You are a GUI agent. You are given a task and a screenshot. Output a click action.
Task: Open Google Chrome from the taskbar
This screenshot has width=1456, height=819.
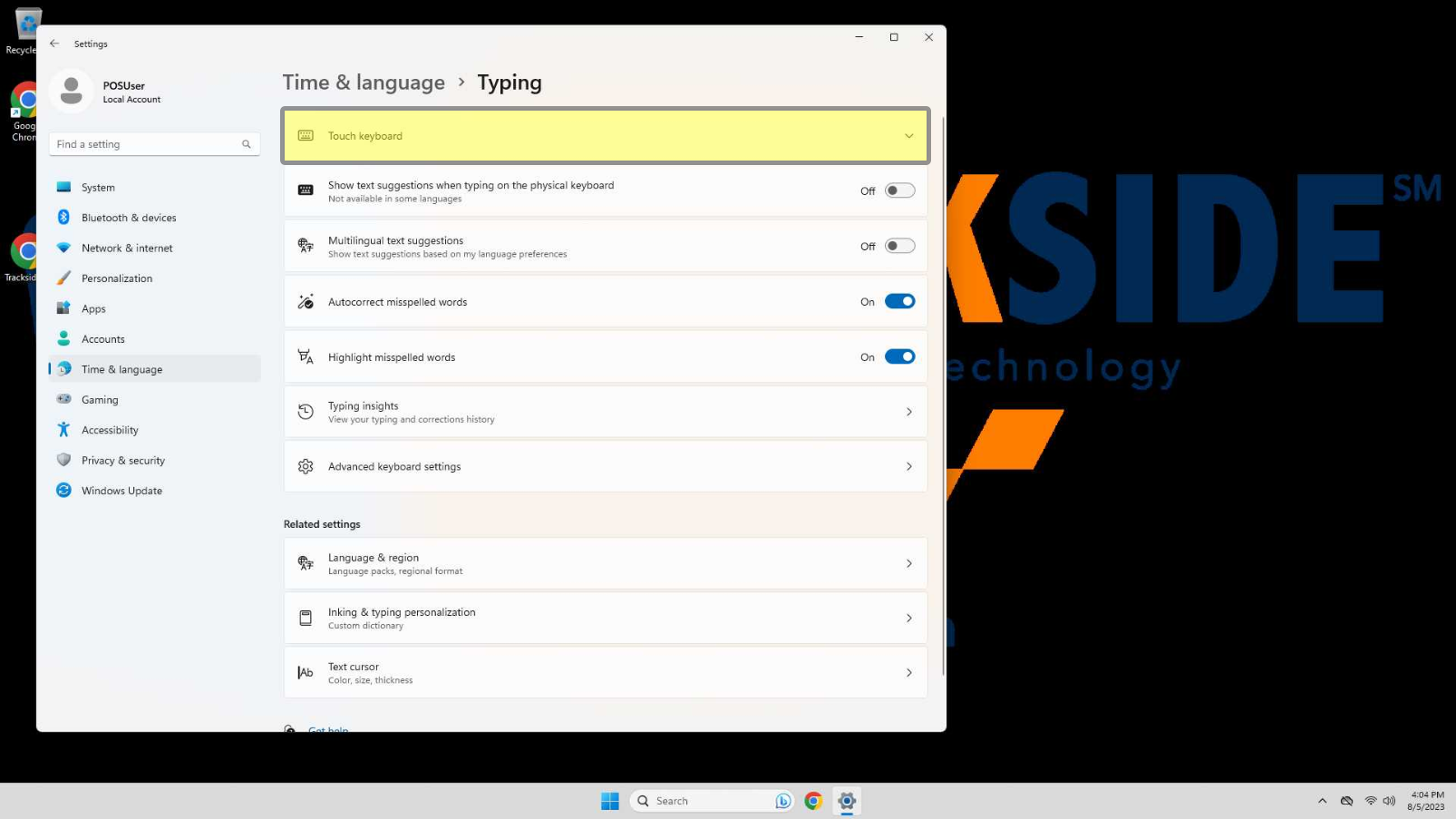[x=813, y=801]
